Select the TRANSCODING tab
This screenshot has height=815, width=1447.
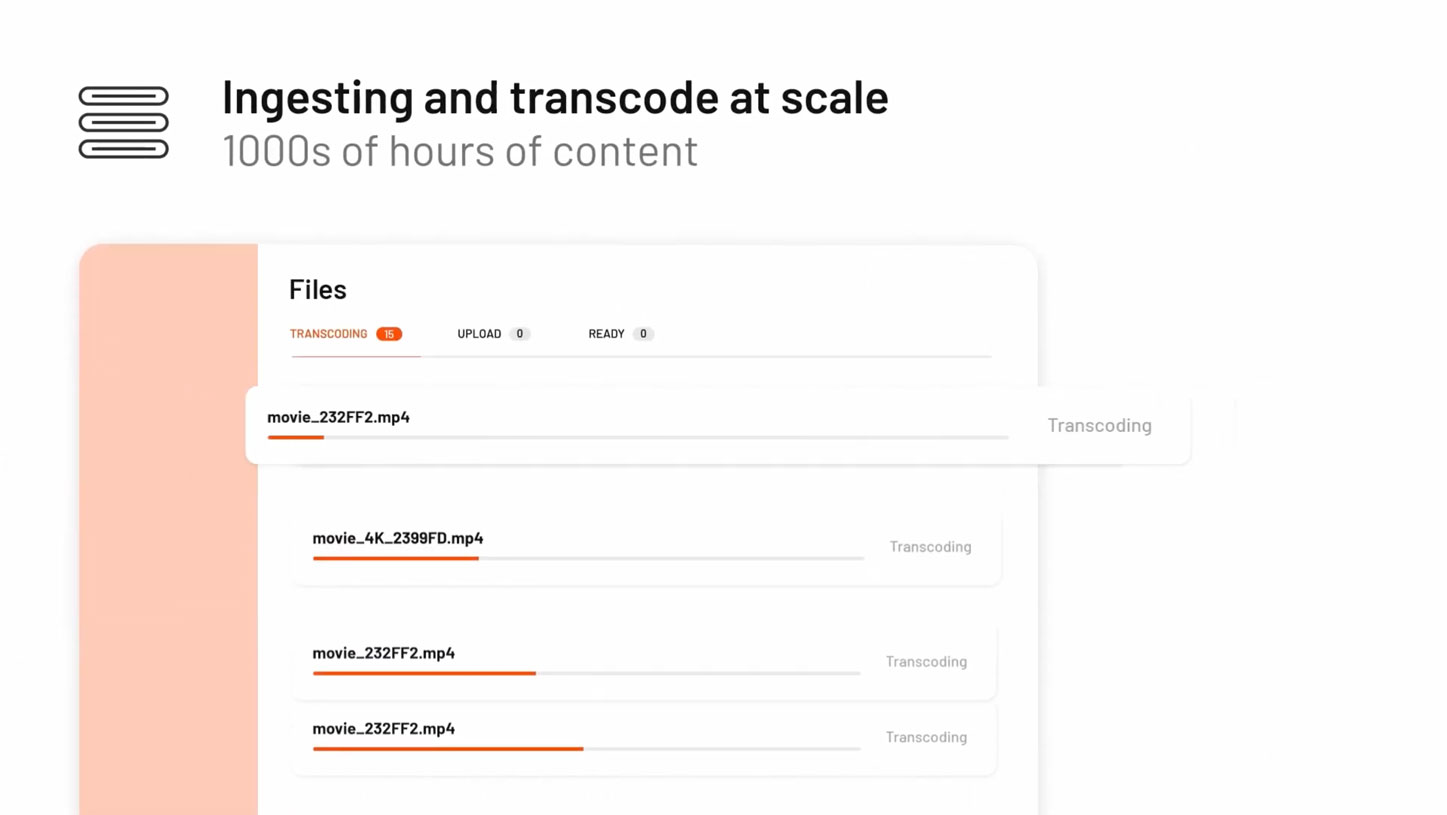(328, 334)
